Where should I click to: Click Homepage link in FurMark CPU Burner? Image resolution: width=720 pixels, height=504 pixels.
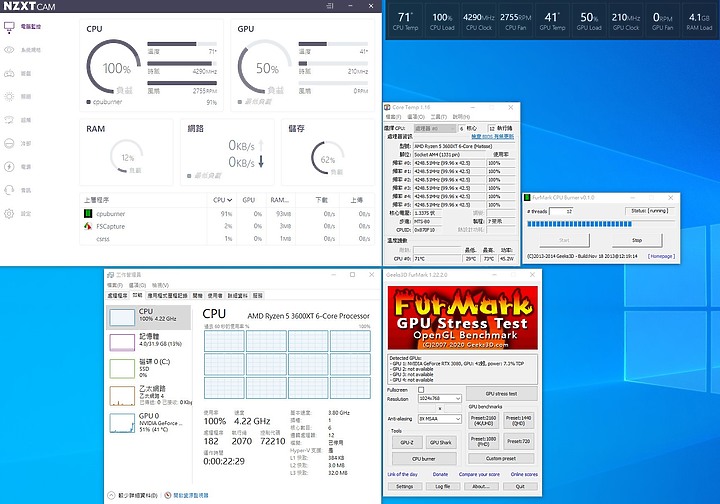click(x=661, y=256)
